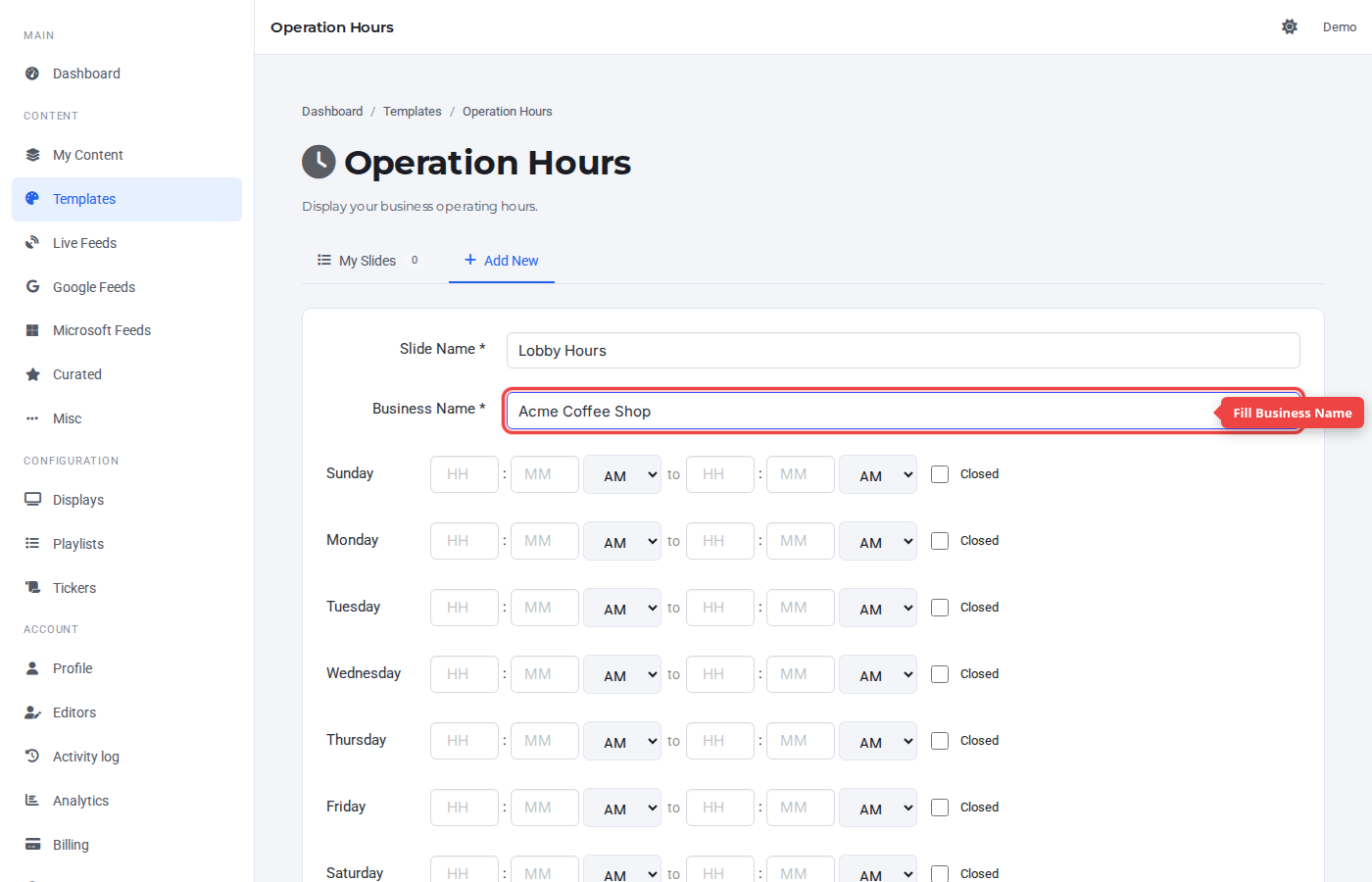Click the Profile person icon
This screenshot has width=1372, height=882.
[32, 668]
